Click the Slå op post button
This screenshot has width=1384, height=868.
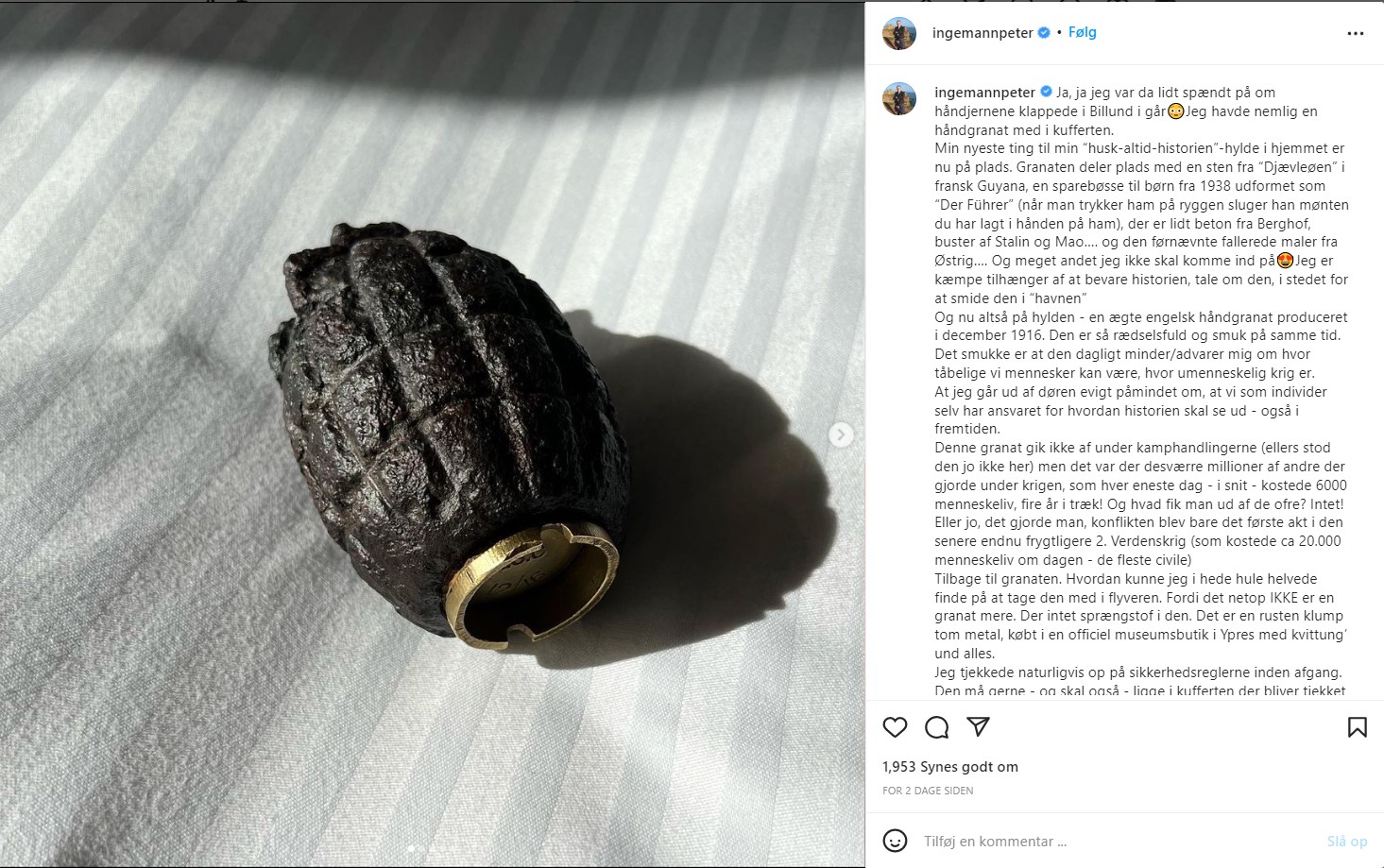click(x=1347, y=842)
